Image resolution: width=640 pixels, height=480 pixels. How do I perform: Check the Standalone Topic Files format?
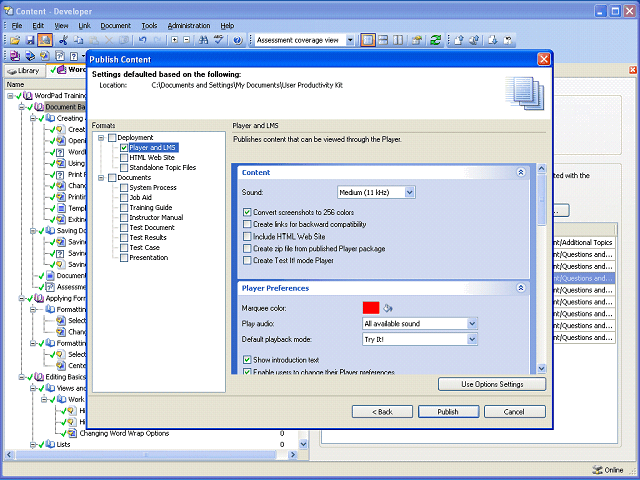(124, 168)
